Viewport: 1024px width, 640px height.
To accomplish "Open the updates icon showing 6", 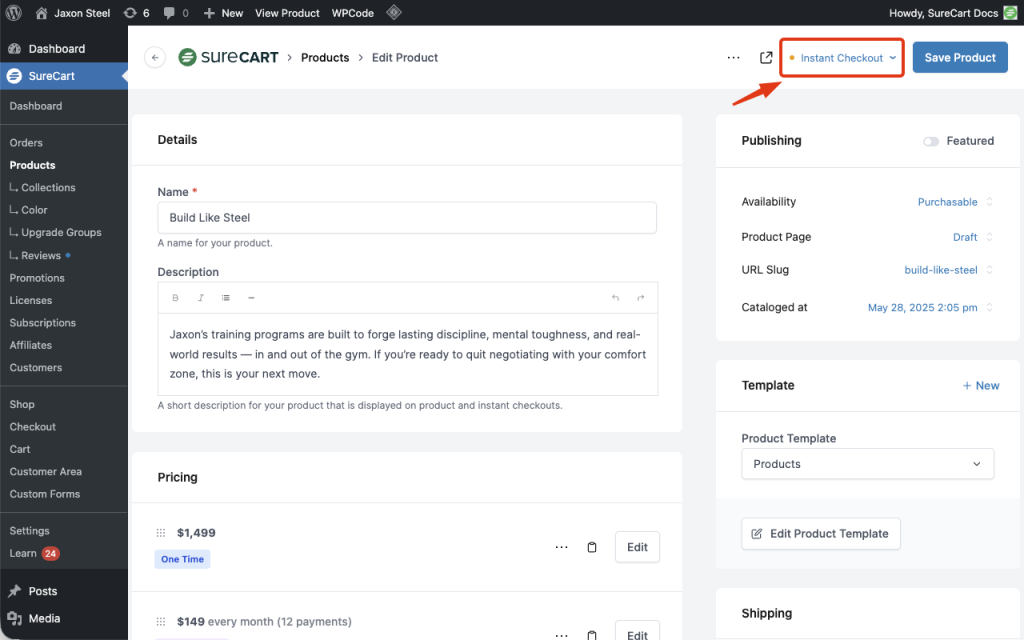I will (x=136, y=13).
